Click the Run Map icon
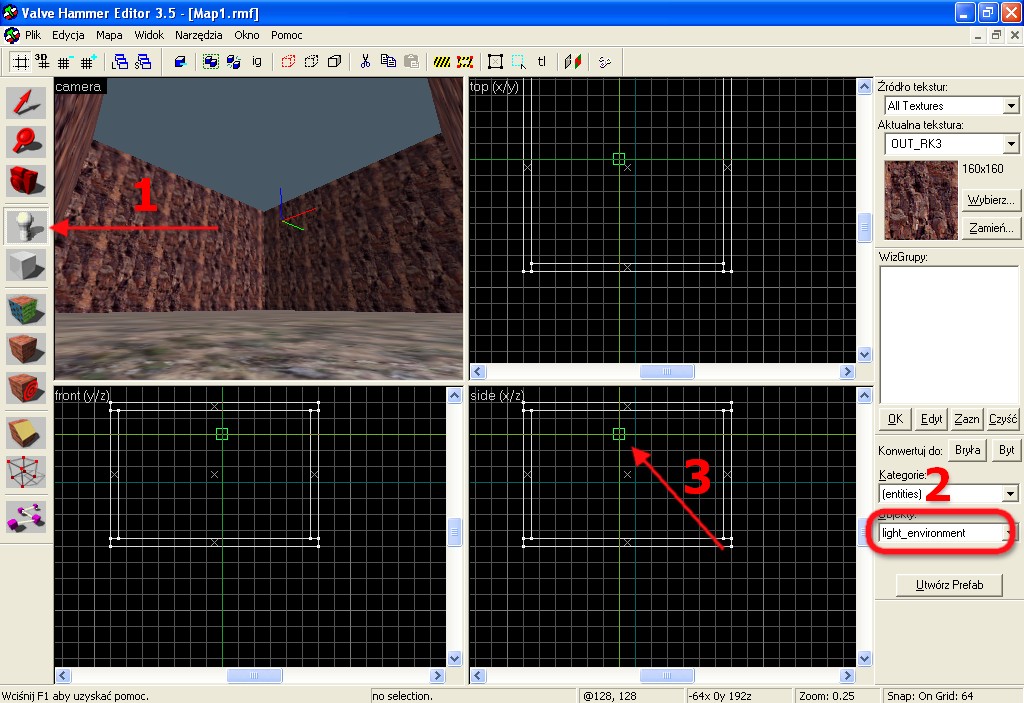 (605, 62)
